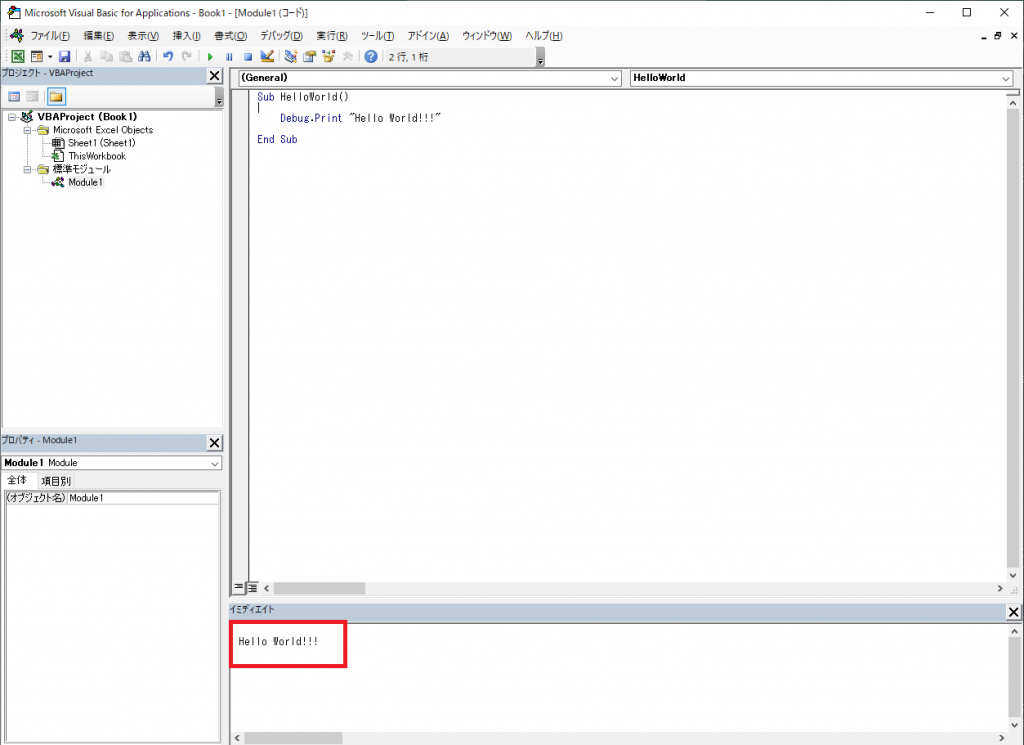Open the デバッグ(D) menu
Screen dimensions: 1024x745
[x=281, y=36]
